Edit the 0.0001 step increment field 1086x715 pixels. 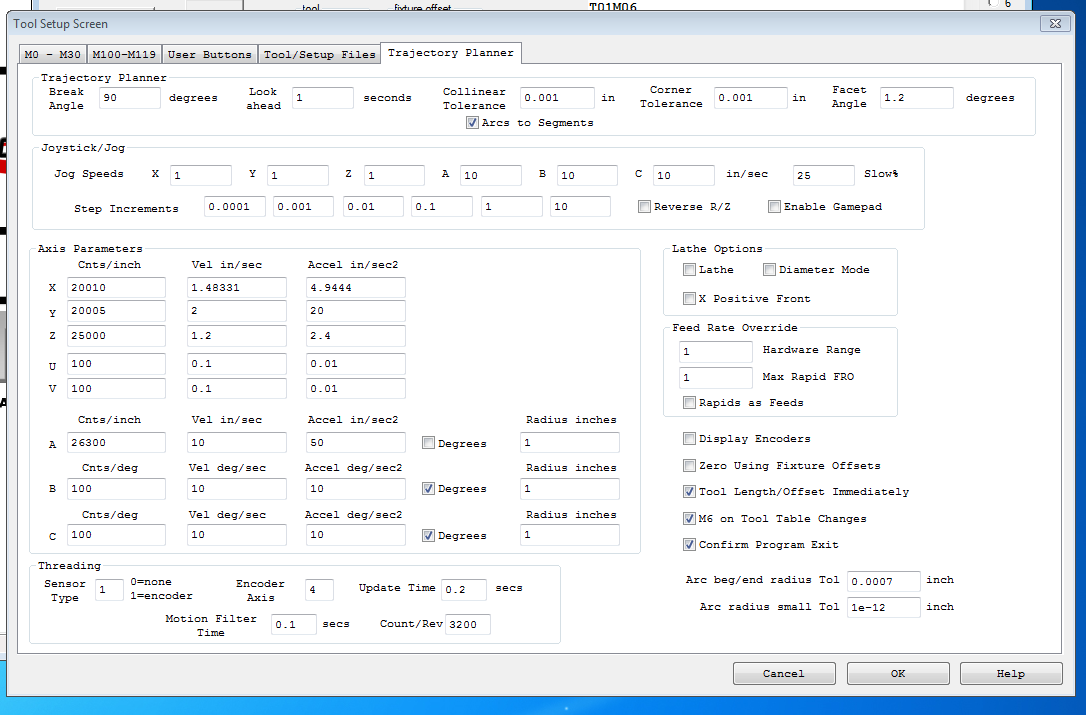(235, 206)
